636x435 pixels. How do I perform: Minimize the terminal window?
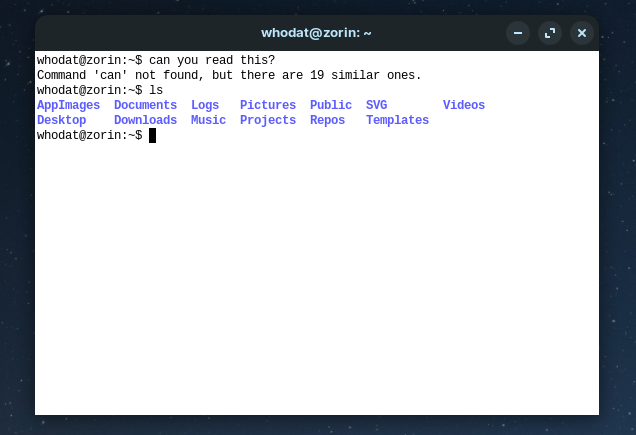518,33
